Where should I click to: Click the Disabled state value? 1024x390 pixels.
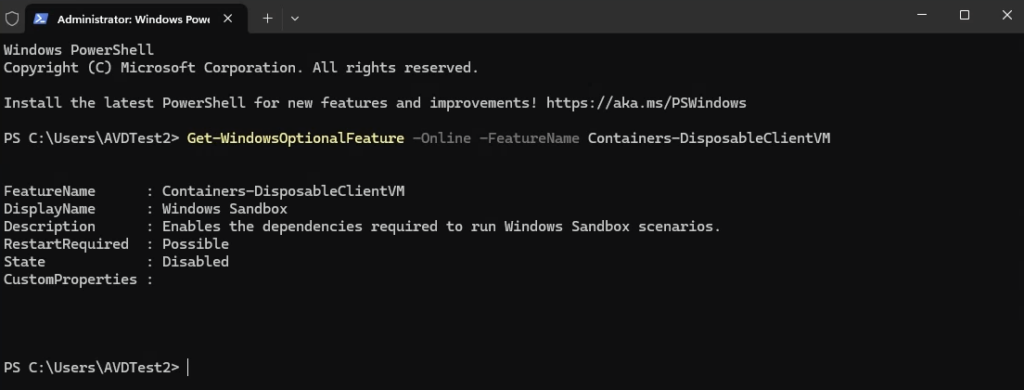coord(195,262)
